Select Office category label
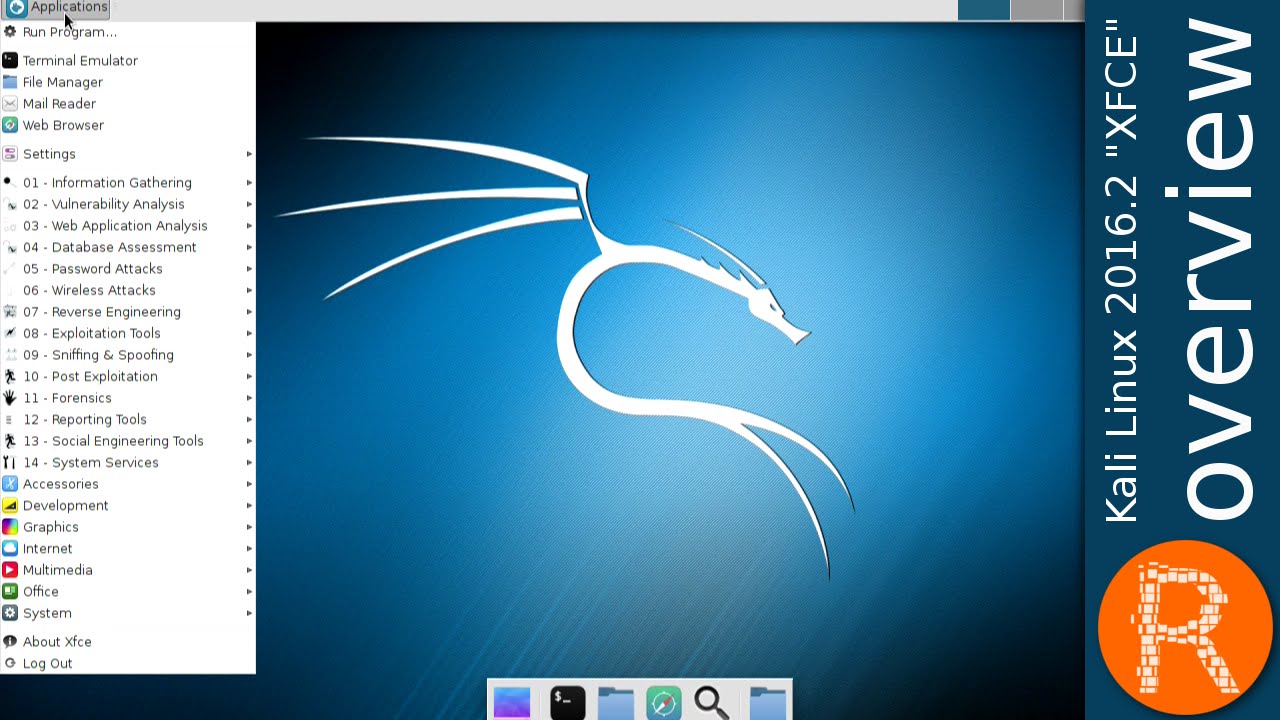This screenshot has width=1280, height=720. [x=40, y=591]
